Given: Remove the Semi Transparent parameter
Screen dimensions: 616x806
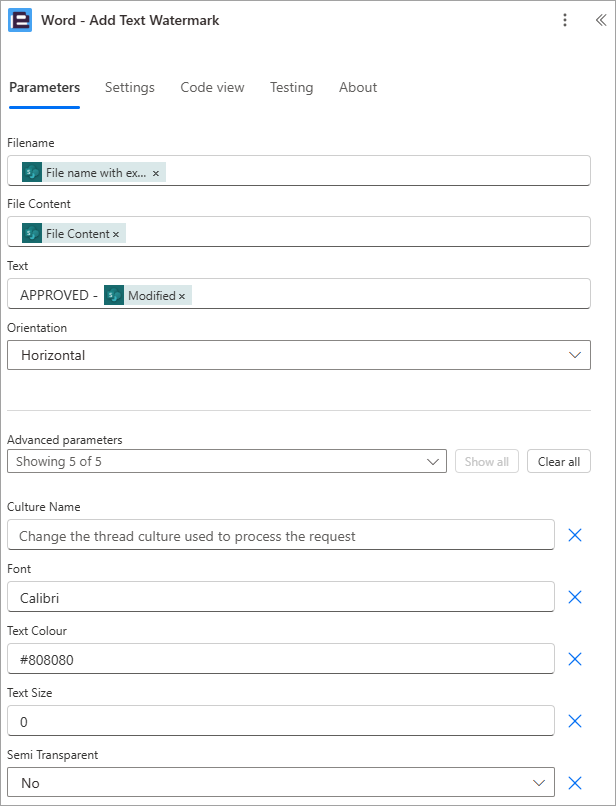Looking at the screenshot, I should (575, 783).
